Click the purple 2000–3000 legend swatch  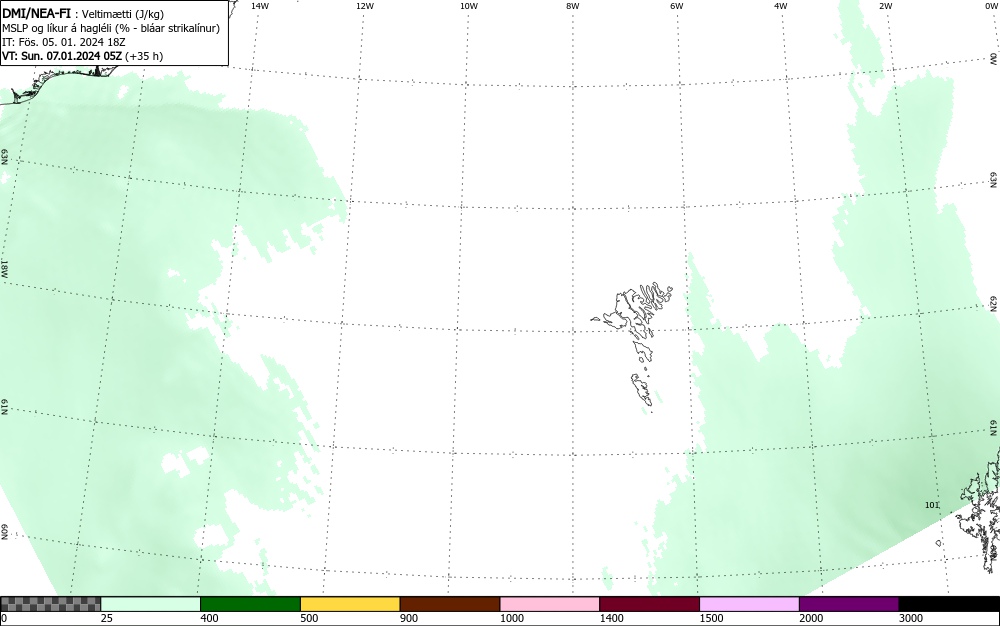click(x=849, y=604)
